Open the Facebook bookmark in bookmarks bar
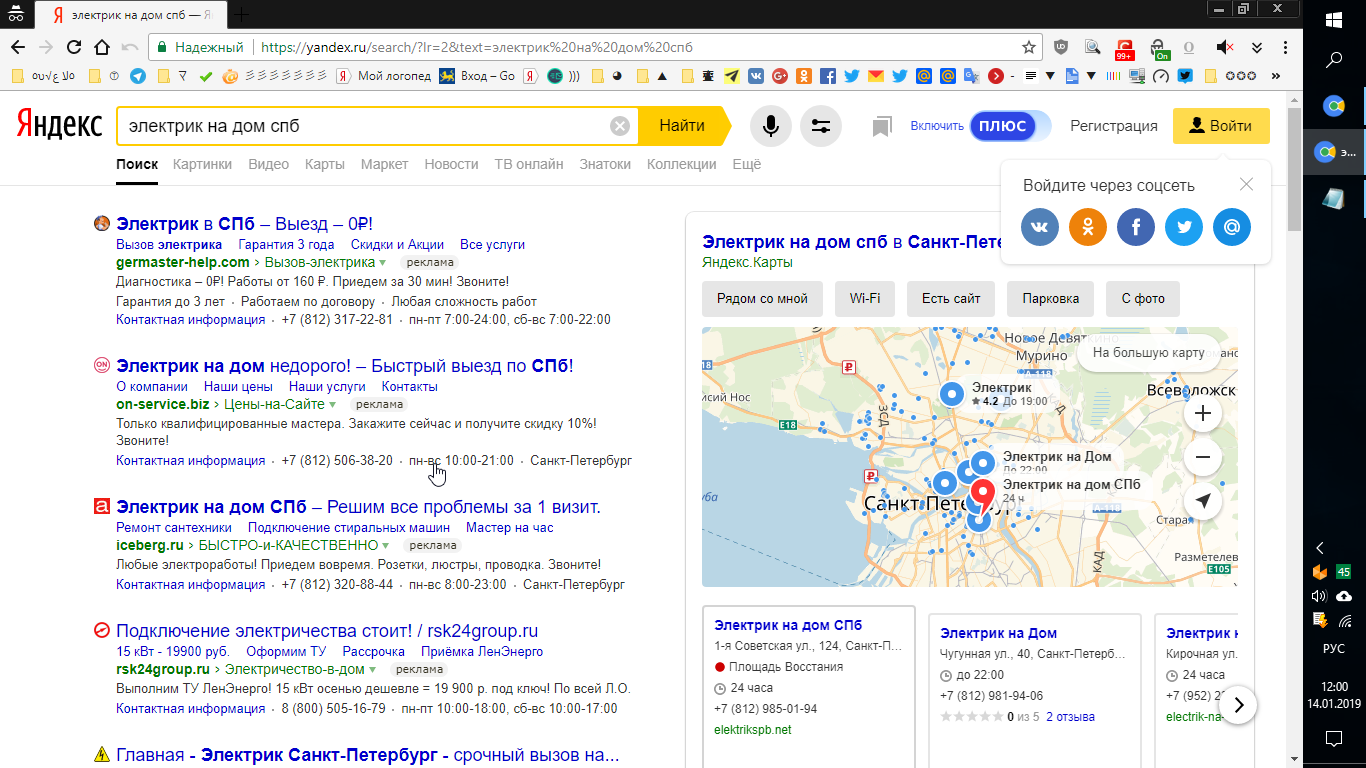Screen dimensions: 1366x768 tap(828, 75)
